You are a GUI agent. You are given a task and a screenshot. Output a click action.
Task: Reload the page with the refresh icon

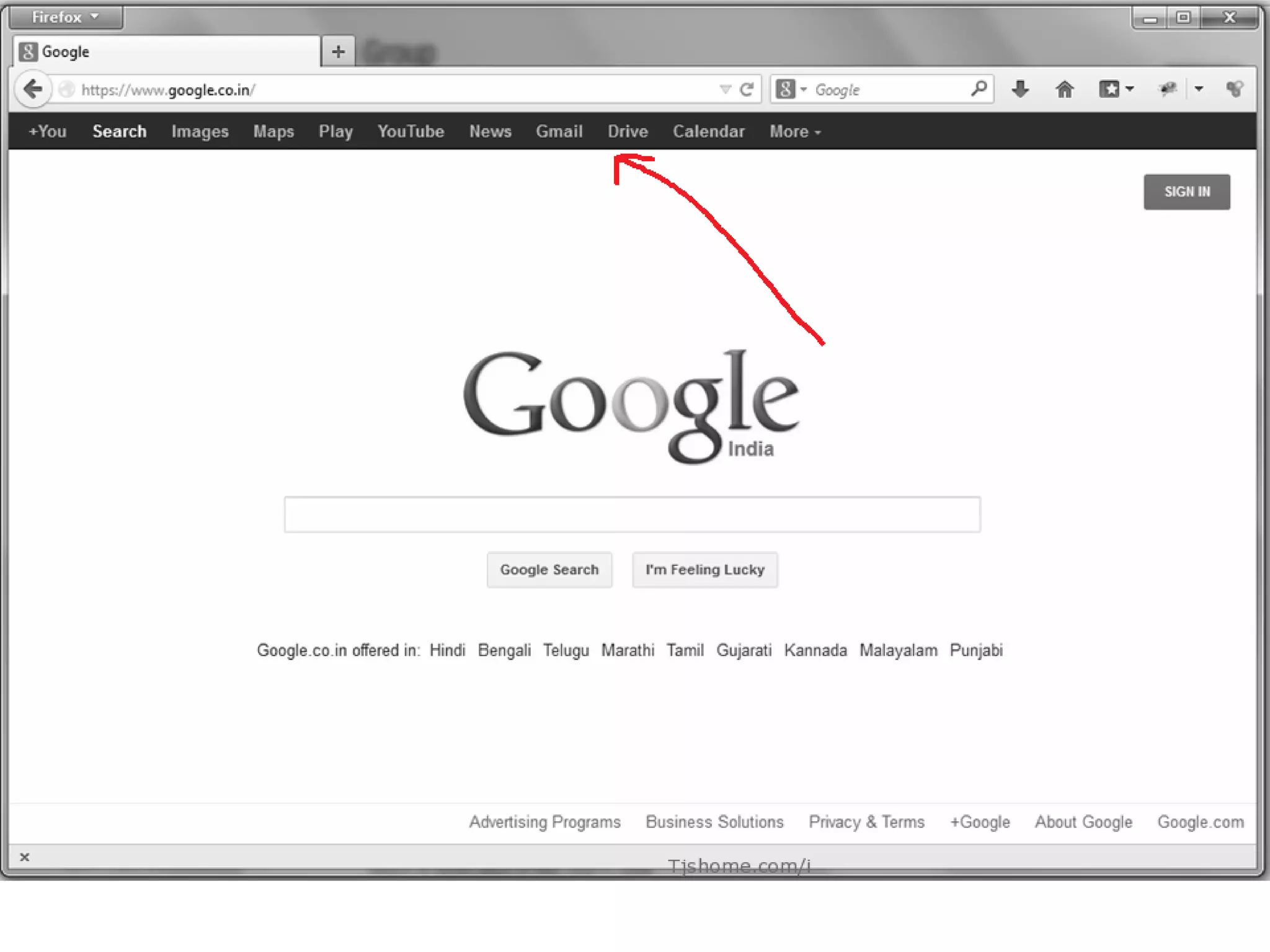[747, 90]
